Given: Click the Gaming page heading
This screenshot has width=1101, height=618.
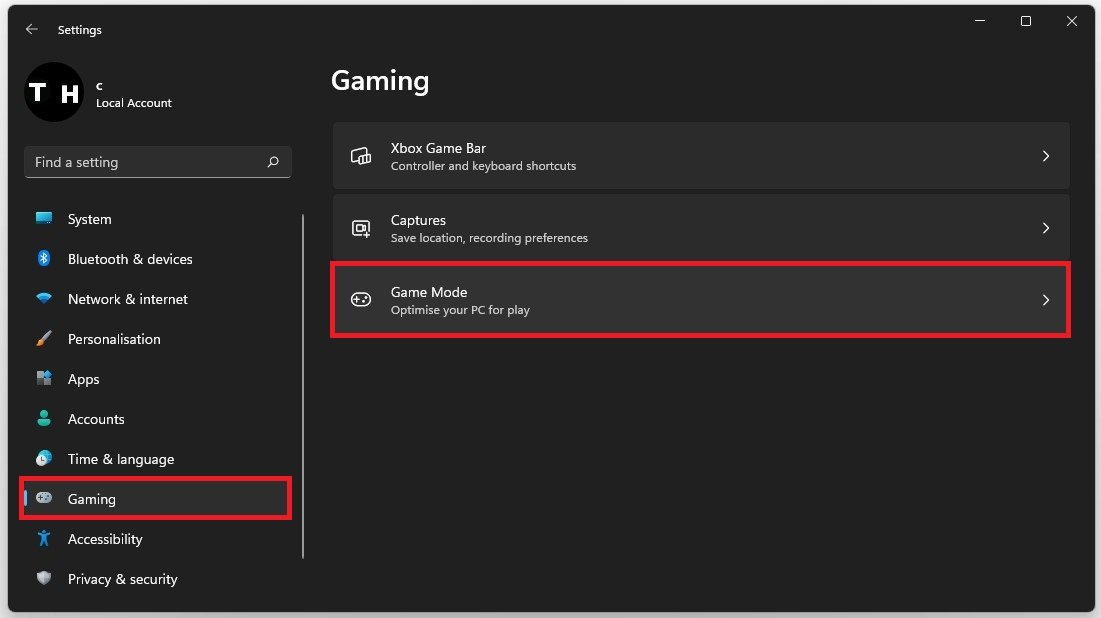Looking at the screenshot, I should [x=380, y=81].
